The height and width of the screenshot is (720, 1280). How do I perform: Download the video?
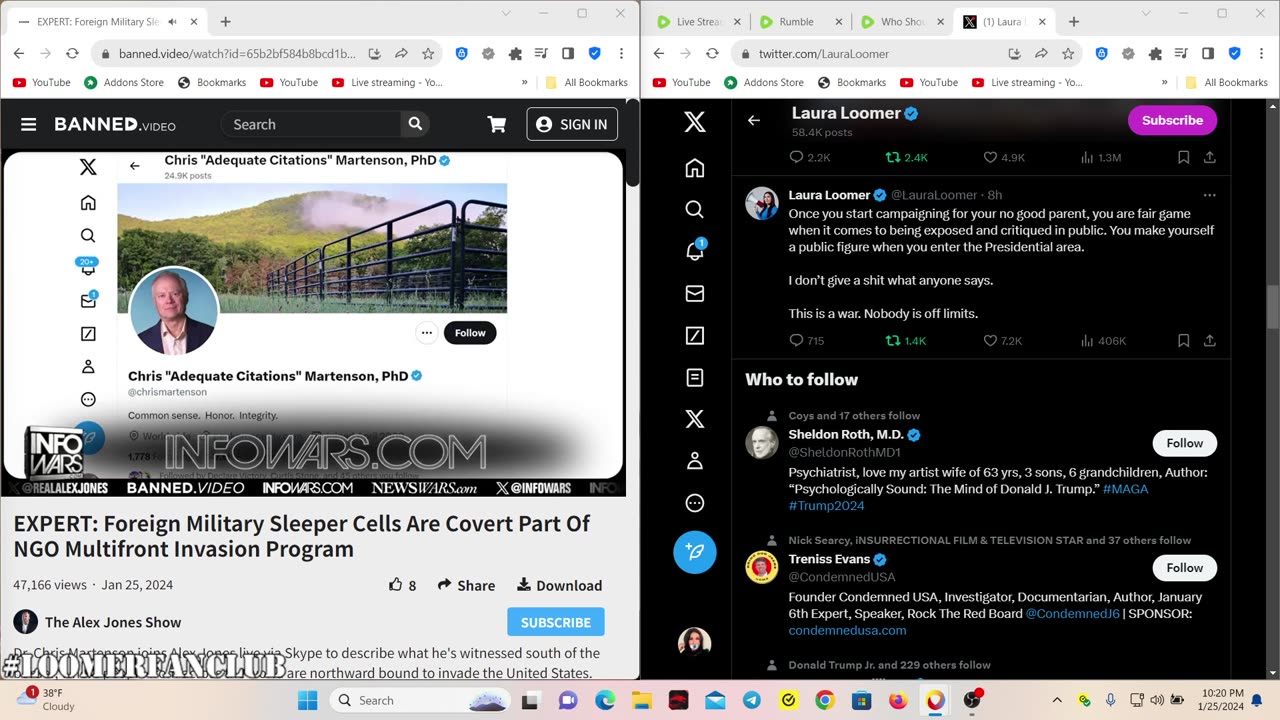(559, 585)
